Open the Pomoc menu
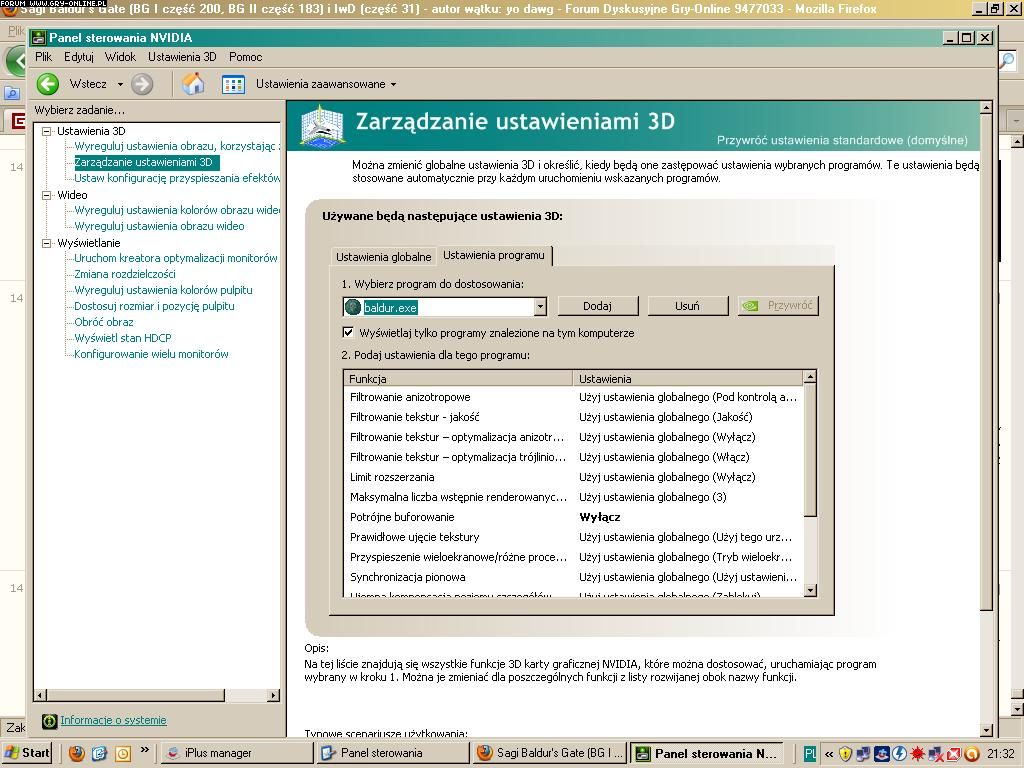 click(x=246, y=57)
